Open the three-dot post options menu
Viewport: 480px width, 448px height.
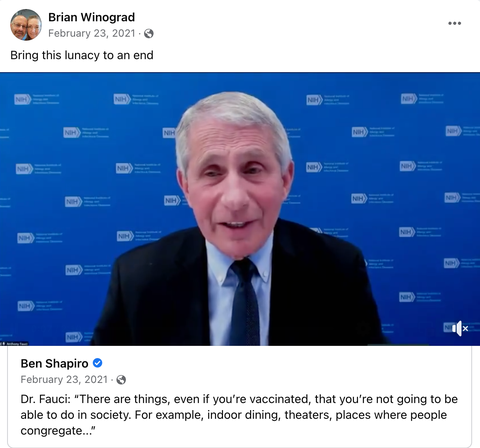[454, 23]
